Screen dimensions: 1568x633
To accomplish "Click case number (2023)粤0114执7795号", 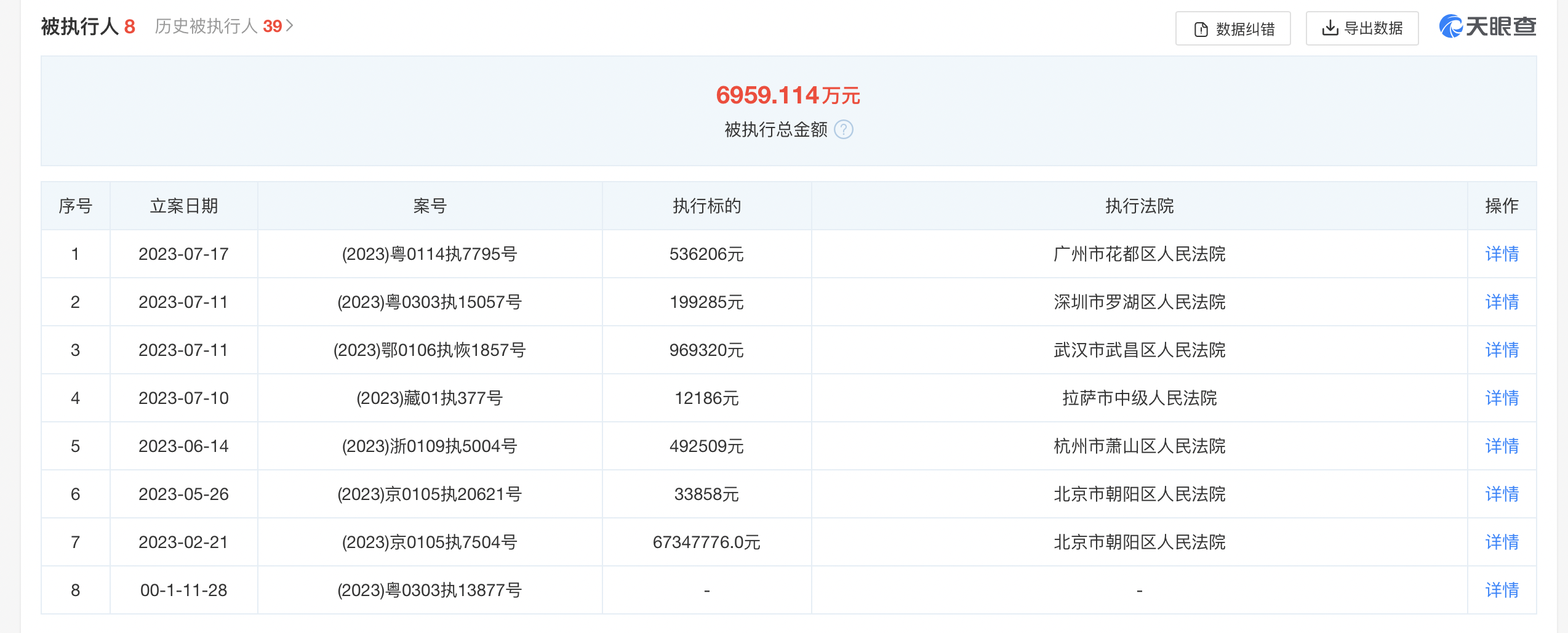I will pyautogui.click(x=430, y=254).
